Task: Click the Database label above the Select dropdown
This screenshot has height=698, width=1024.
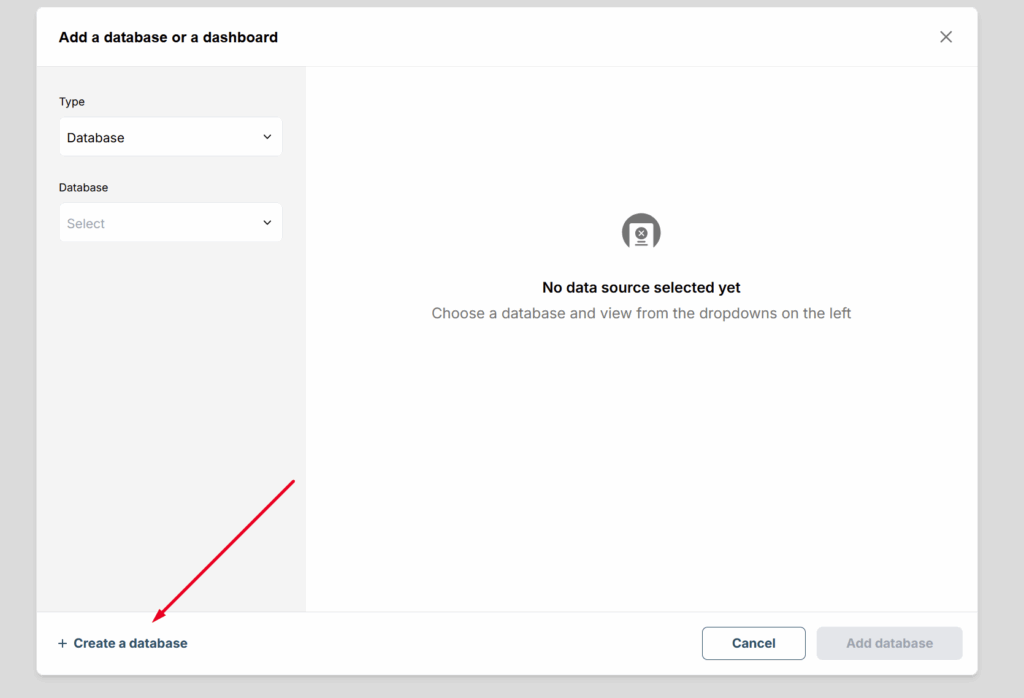Action: pyautogui.click(x=83, y=187)
